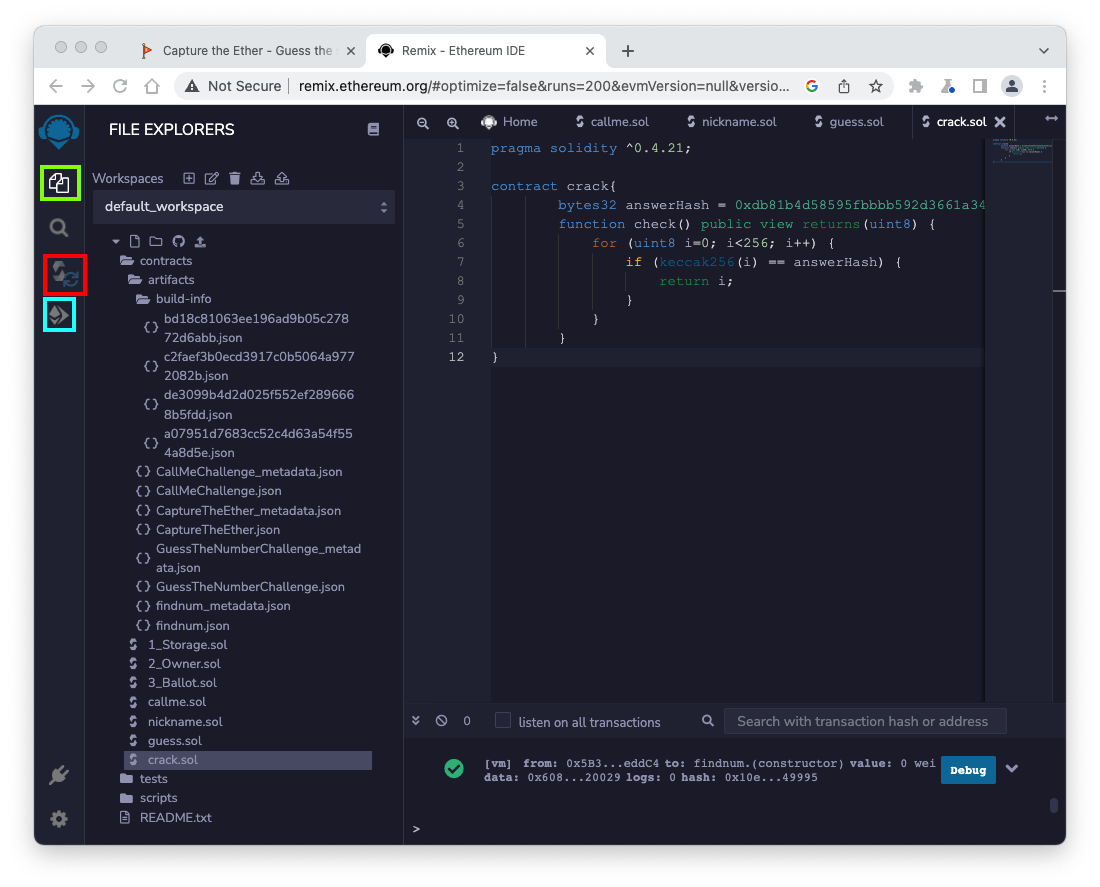Open Remix settings gear icon
Image resolution: width=1100 pixels, height=887 pixels.
click(59, 819)
